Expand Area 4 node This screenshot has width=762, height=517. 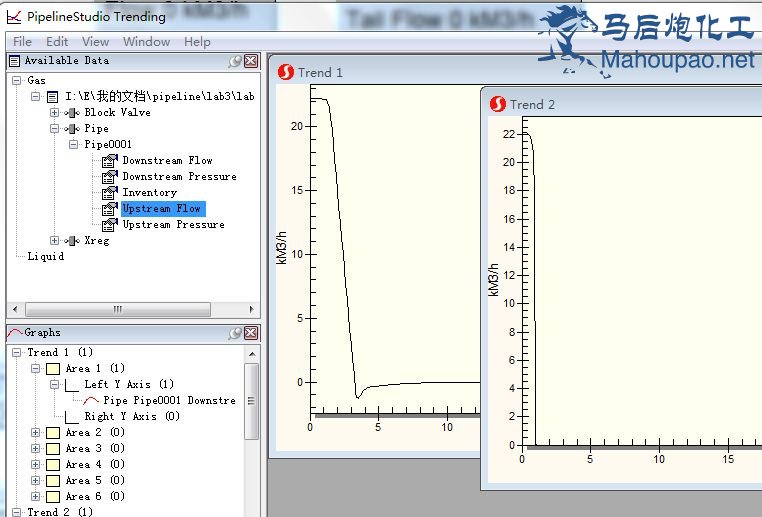coord(35,465)
